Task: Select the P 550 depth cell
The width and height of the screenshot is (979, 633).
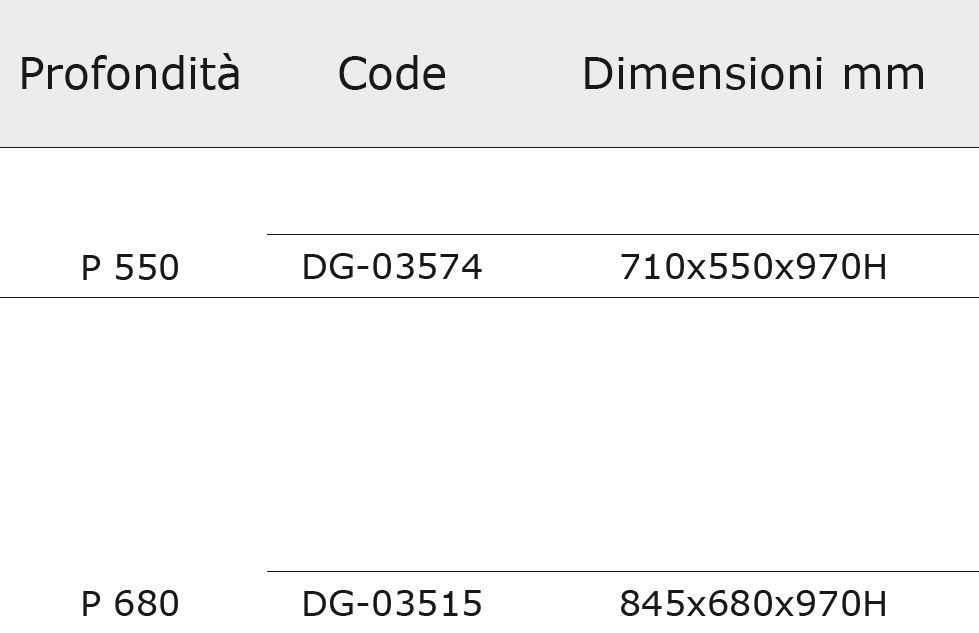Action: 130,267
